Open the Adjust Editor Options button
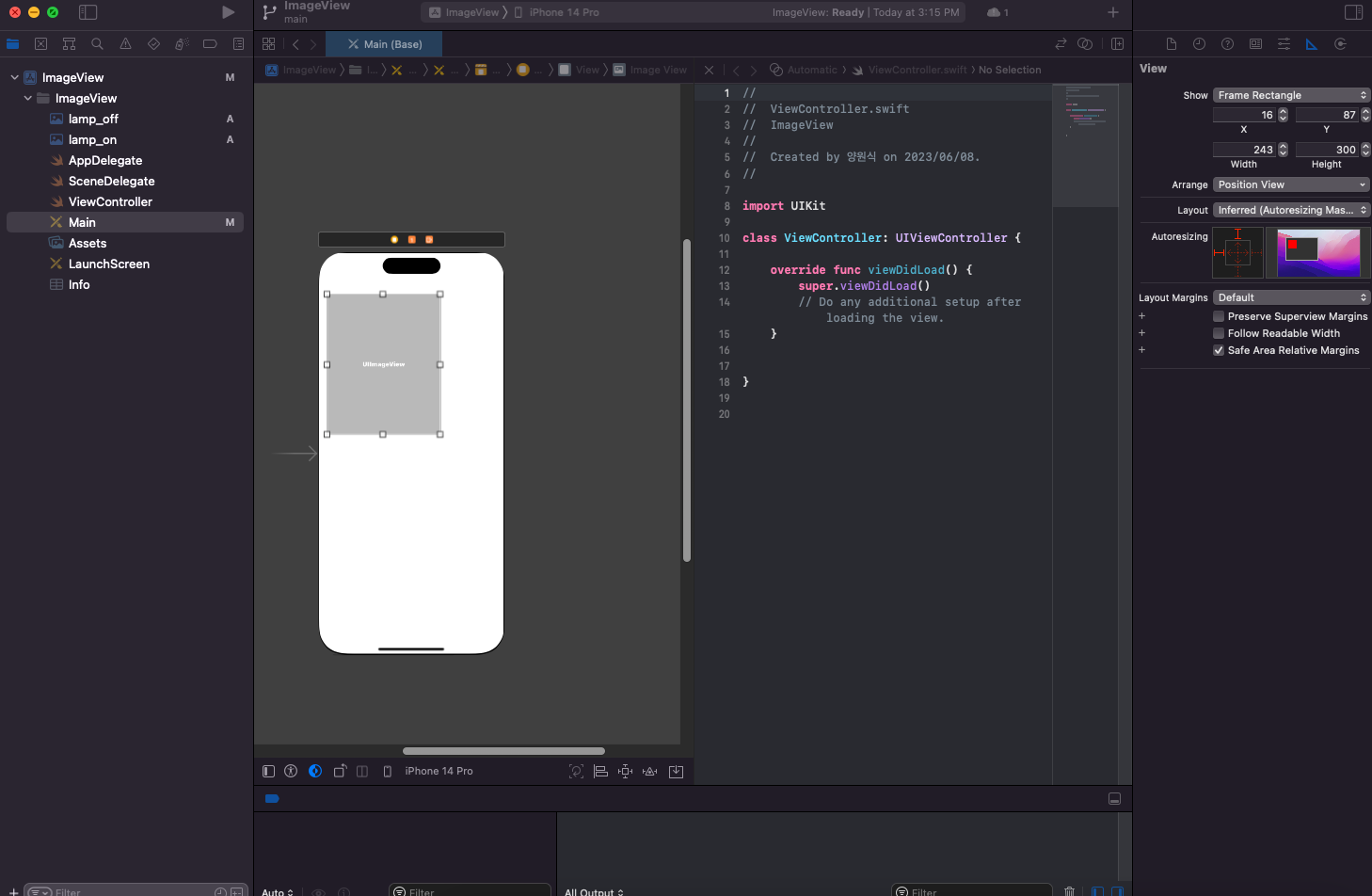Screen dimensions: 1372x896 coord(1085,44)
